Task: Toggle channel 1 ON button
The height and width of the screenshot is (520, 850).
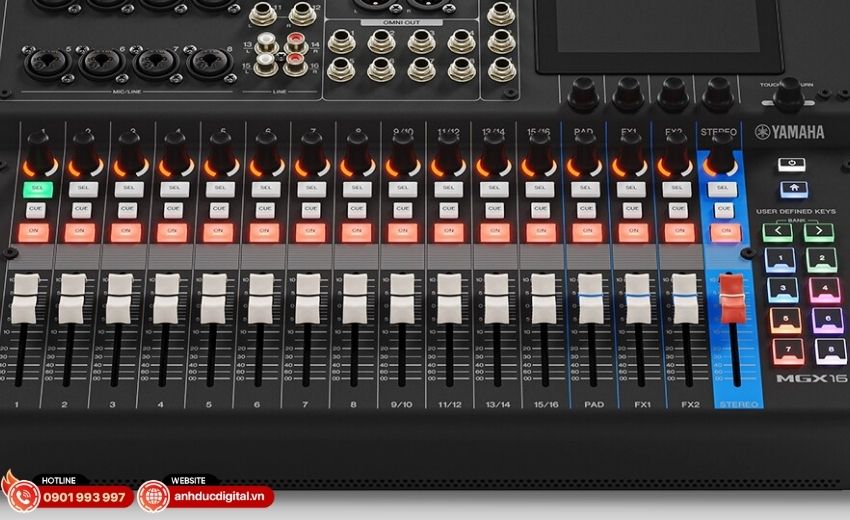Action: 34,232
